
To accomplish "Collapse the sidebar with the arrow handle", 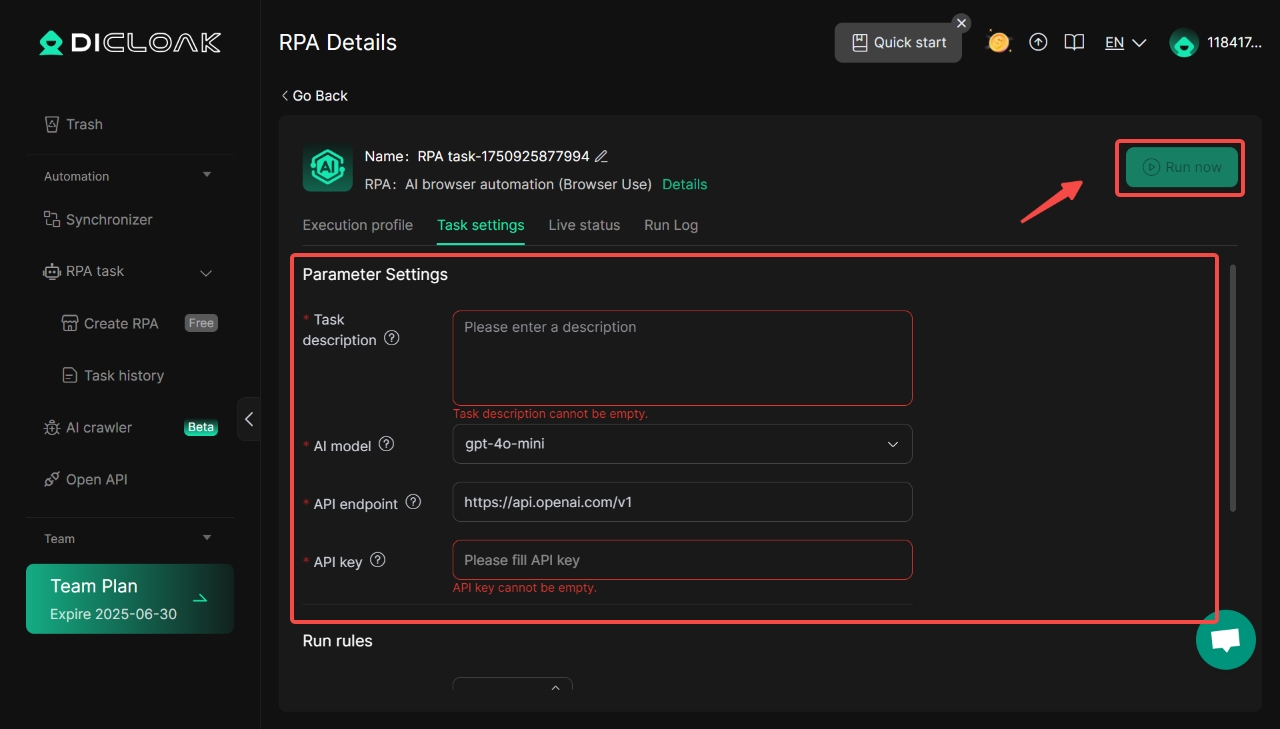I will tap(249, 419).
